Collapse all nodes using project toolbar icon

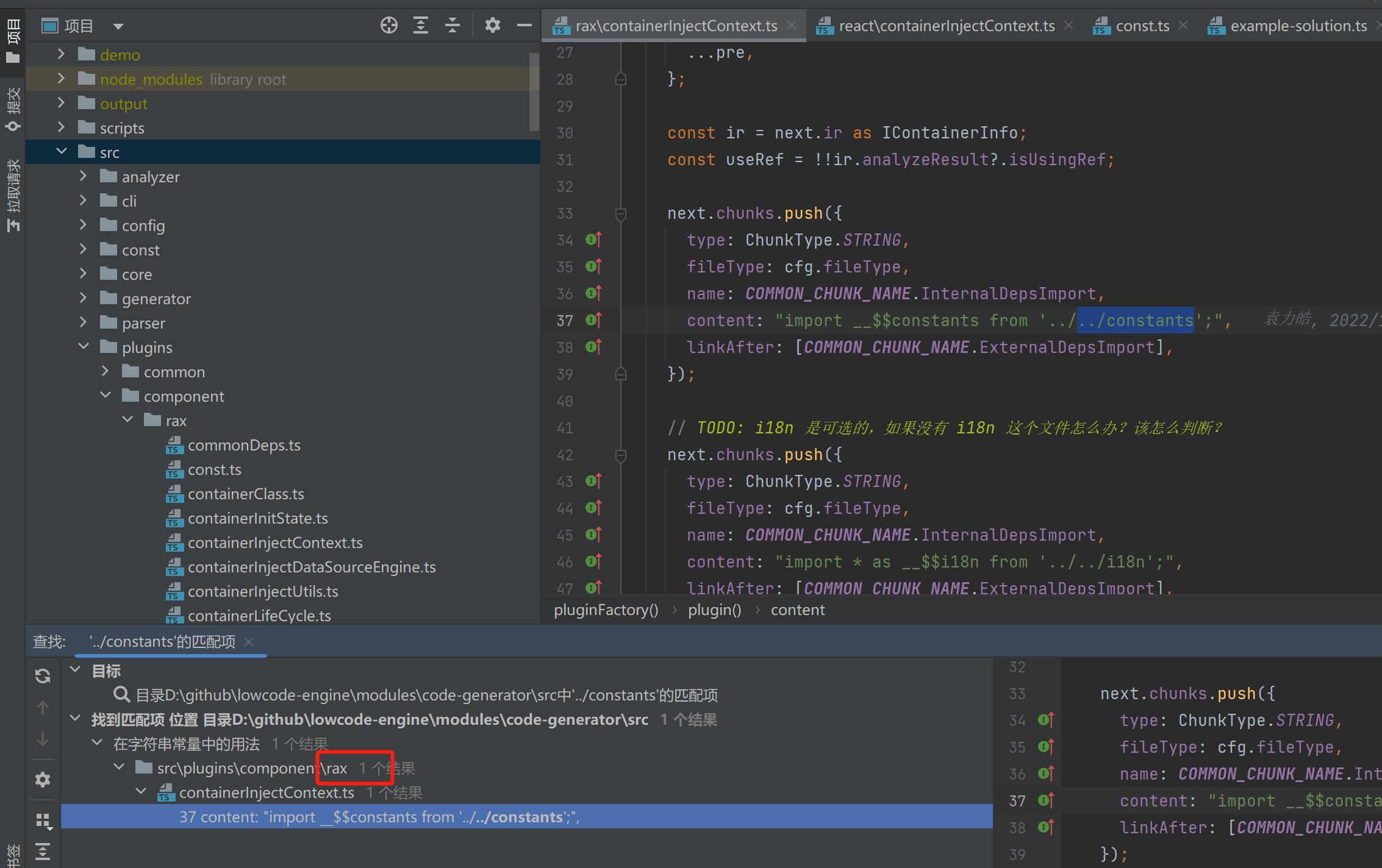pyautogui.click(x=452, y=25)
